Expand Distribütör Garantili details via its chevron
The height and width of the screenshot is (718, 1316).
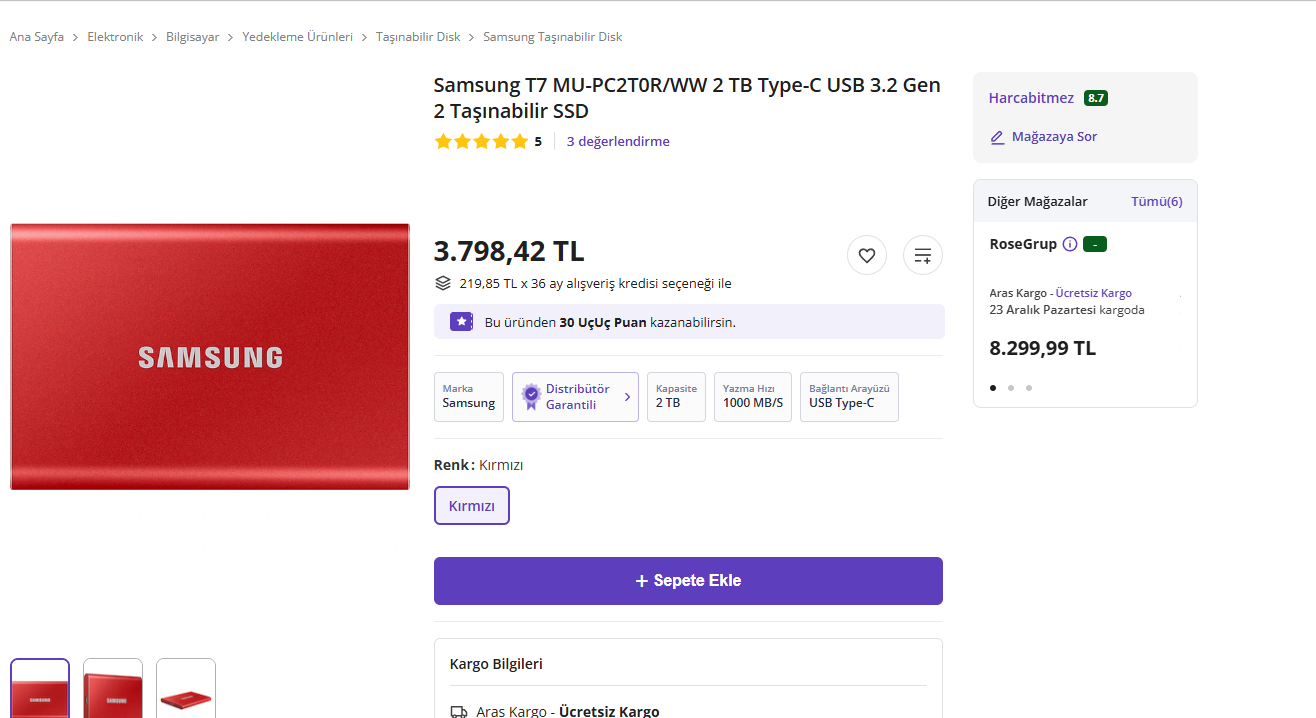(627, 397)
